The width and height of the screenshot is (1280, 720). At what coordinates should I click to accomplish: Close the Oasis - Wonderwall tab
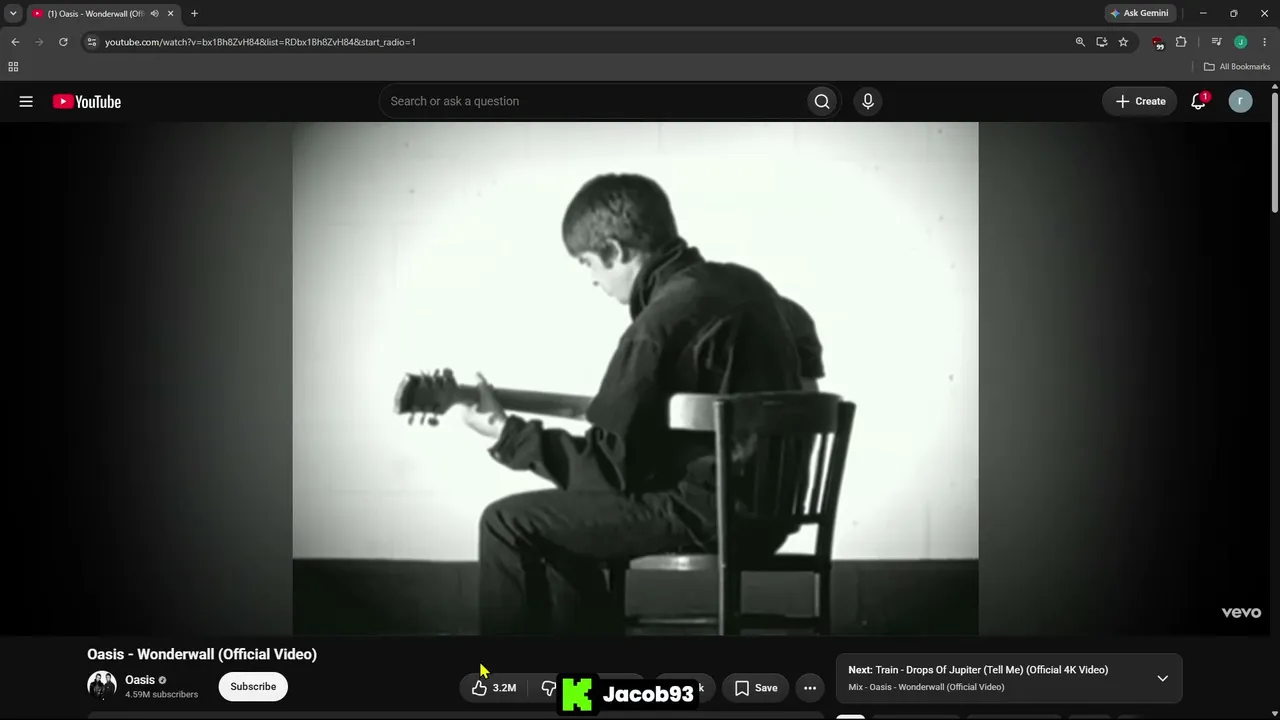pos(170,14)
